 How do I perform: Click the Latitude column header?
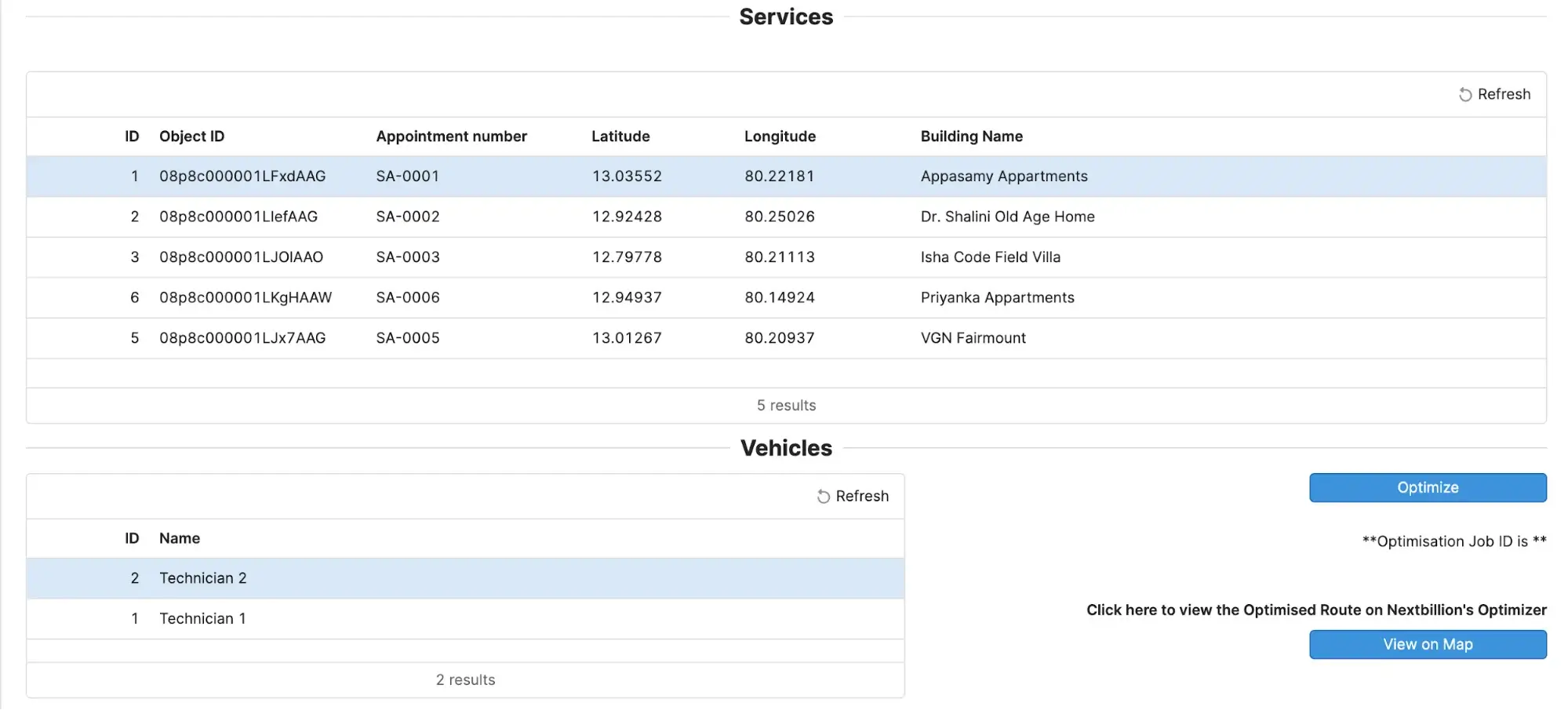(x=620, y=137)
